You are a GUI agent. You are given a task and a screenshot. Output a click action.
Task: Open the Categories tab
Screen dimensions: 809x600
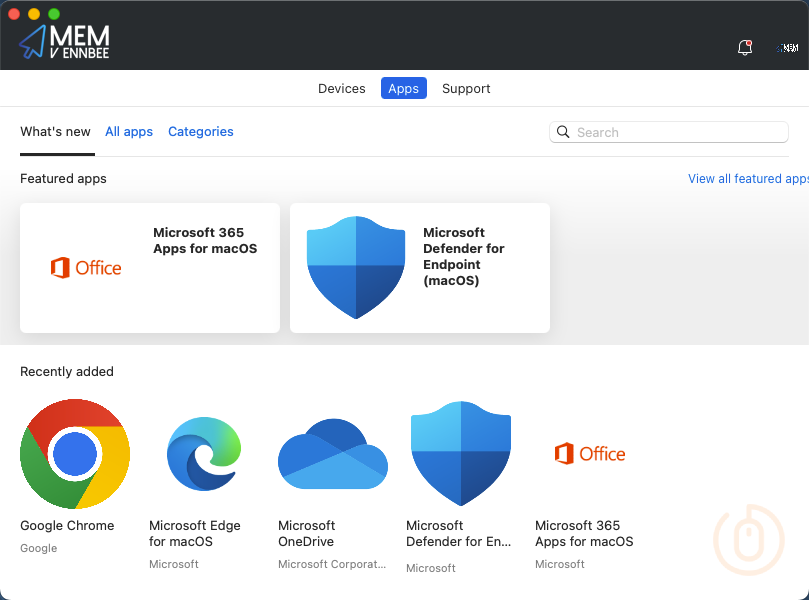[200, 131]
